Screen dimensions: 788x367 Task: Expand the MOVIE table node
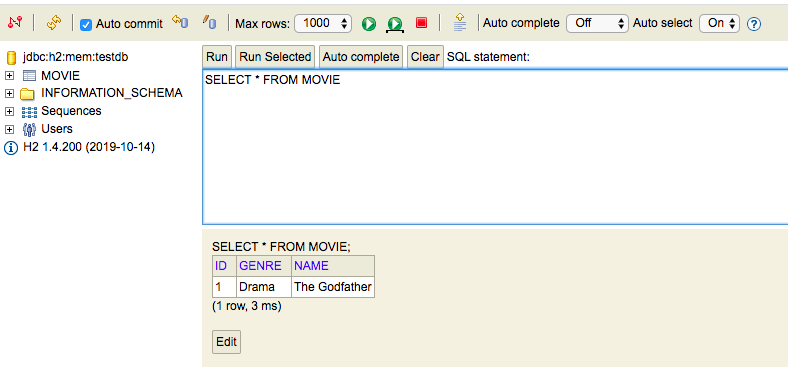point(9,76)
